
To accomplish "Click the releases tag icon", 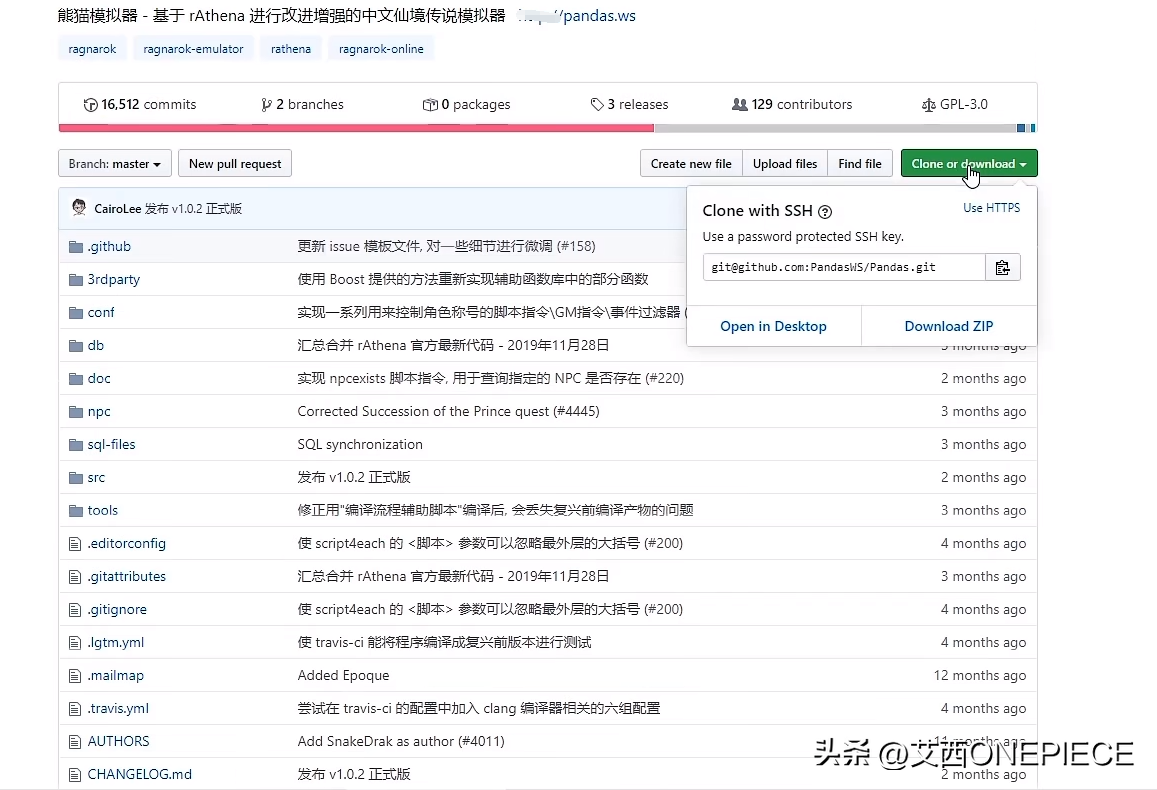I will 597,105.
